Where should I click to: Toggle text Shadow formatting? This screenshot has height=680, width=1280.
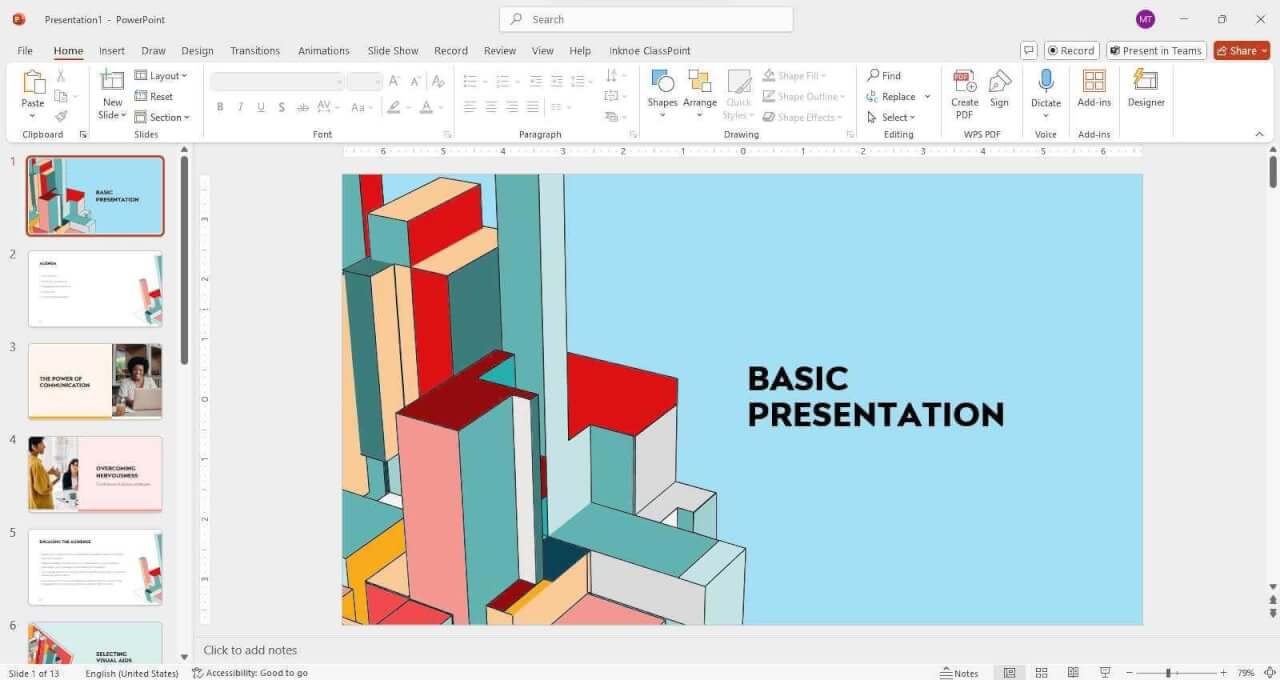pyautogui.click(x=282, y=107)
